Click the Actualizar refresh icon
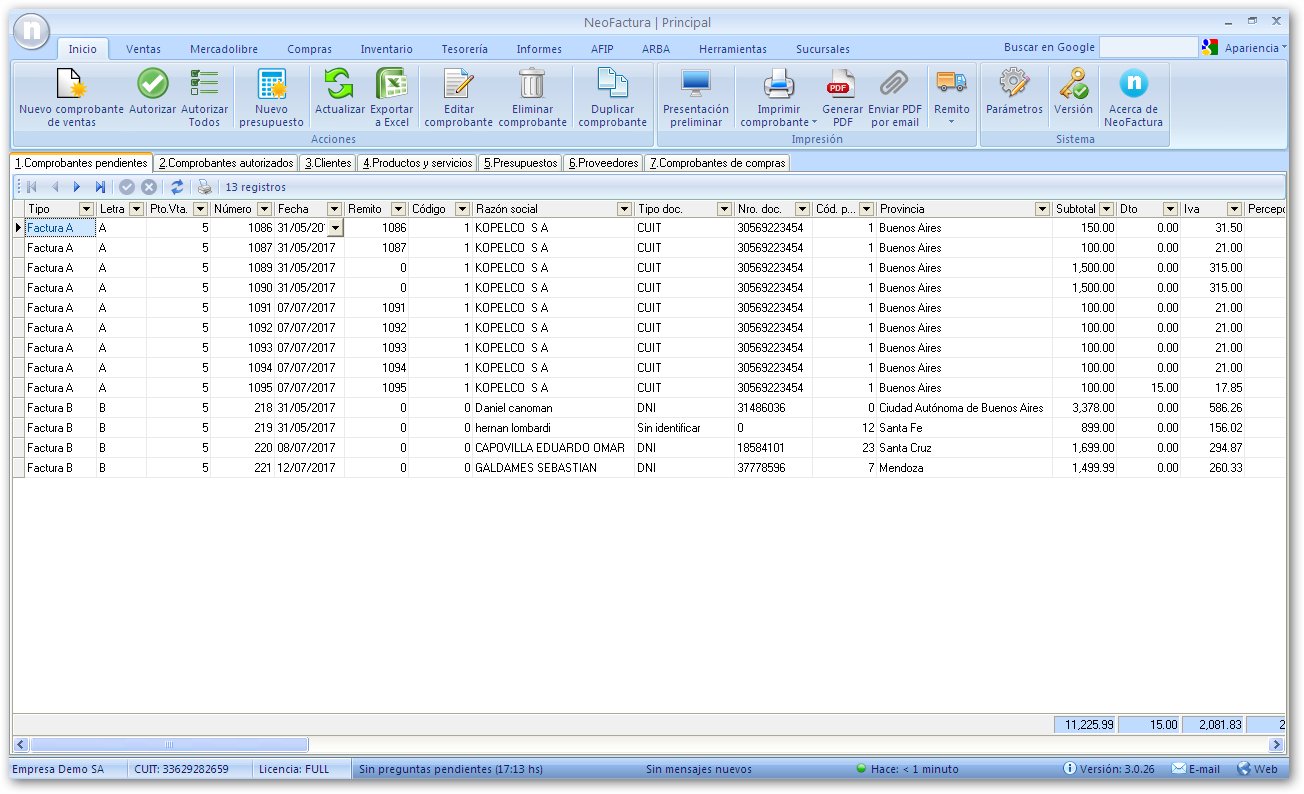The width and height of the screenshot is (1304, 794). point(340,84)
